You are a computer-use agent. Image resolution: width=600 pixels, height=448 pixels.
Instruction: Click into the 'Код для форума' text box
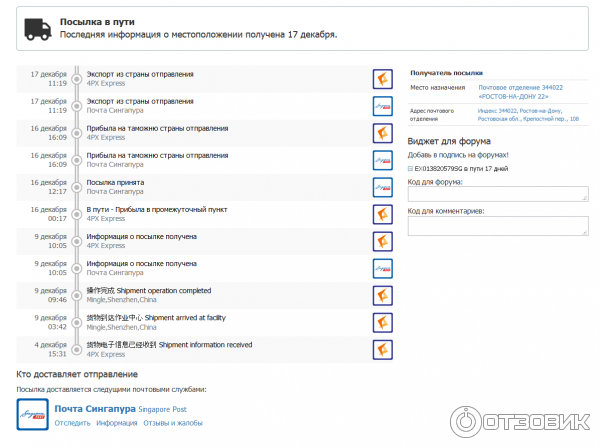498,195
